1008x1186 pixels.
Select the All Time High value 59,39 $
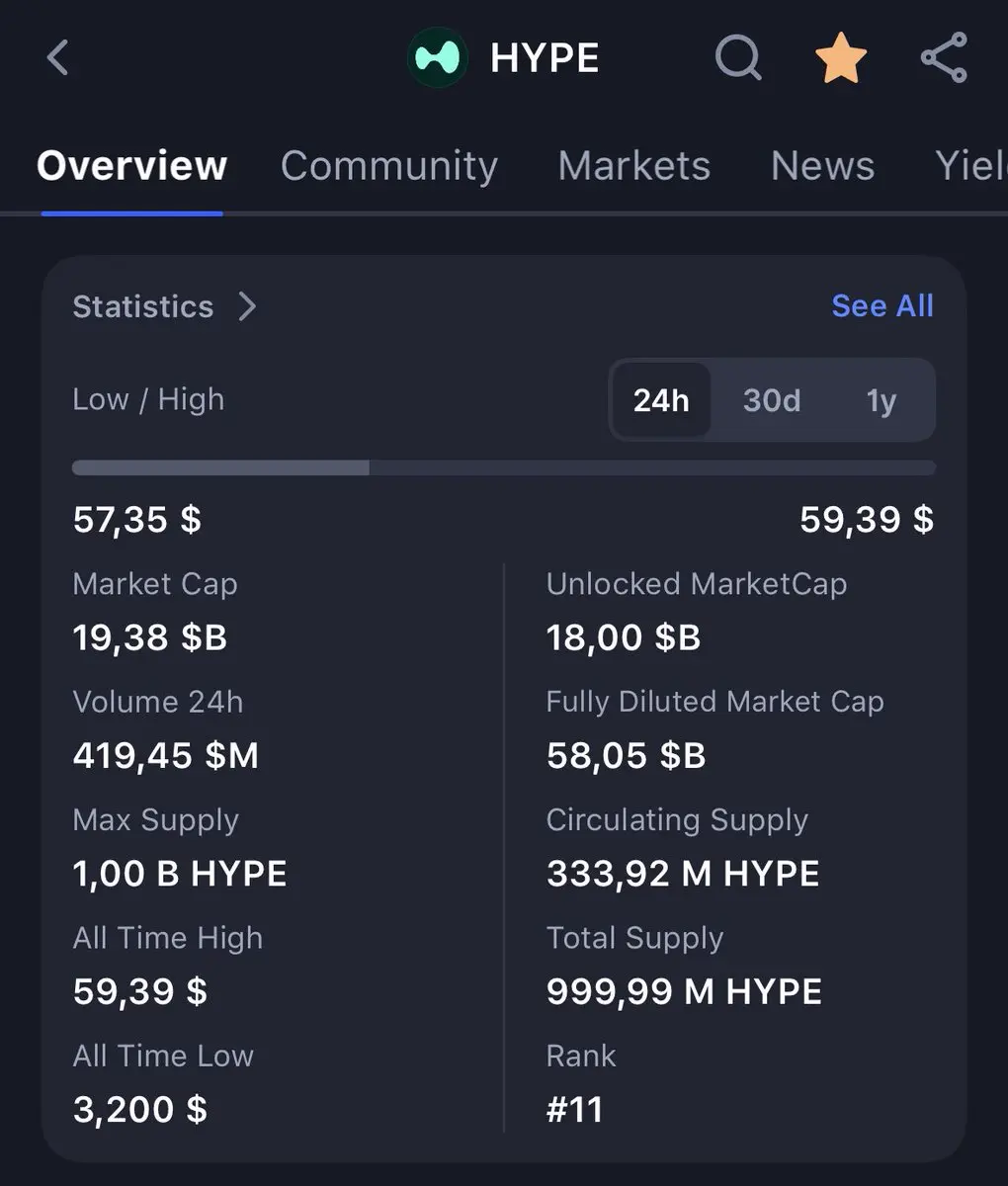click(x=140, y=991)
